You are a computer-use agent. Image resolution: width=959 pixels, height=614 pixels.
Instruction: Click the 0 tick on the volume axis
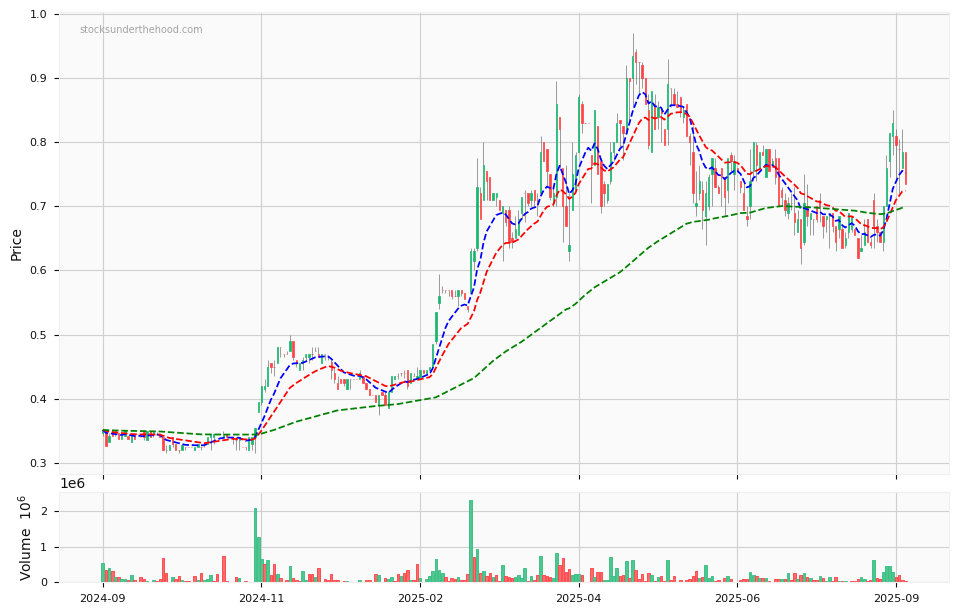click(44, 582)
